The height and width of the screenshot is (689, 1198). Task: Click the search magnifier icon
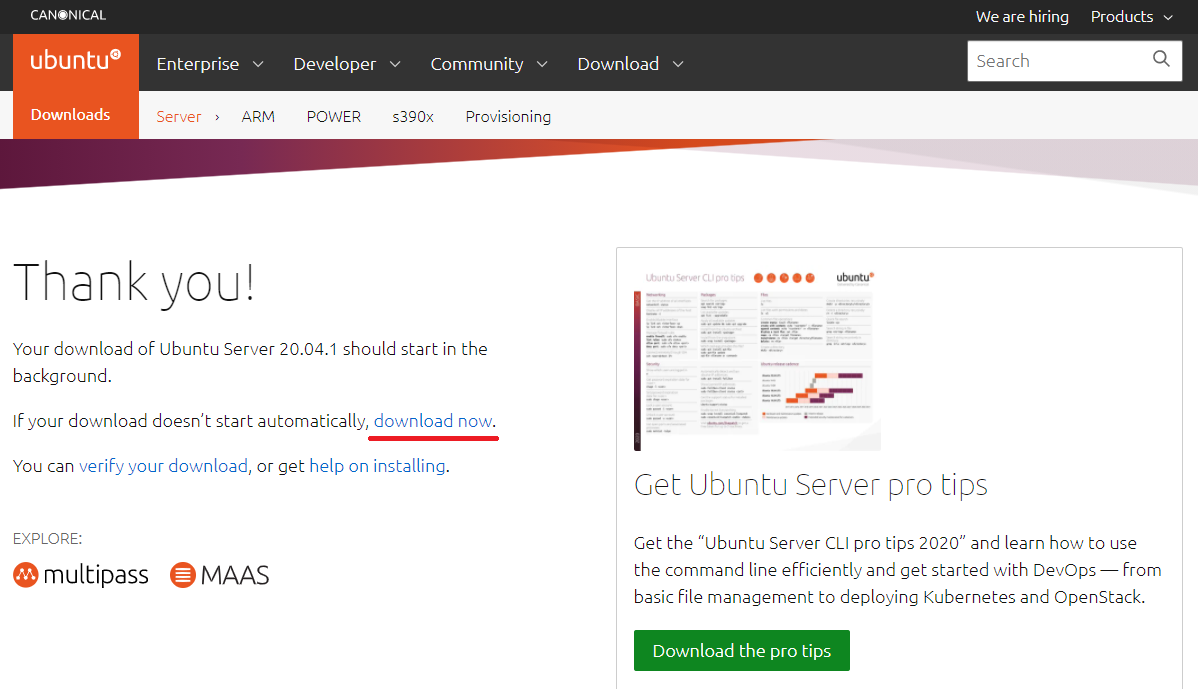click(x=1161, y=59)
